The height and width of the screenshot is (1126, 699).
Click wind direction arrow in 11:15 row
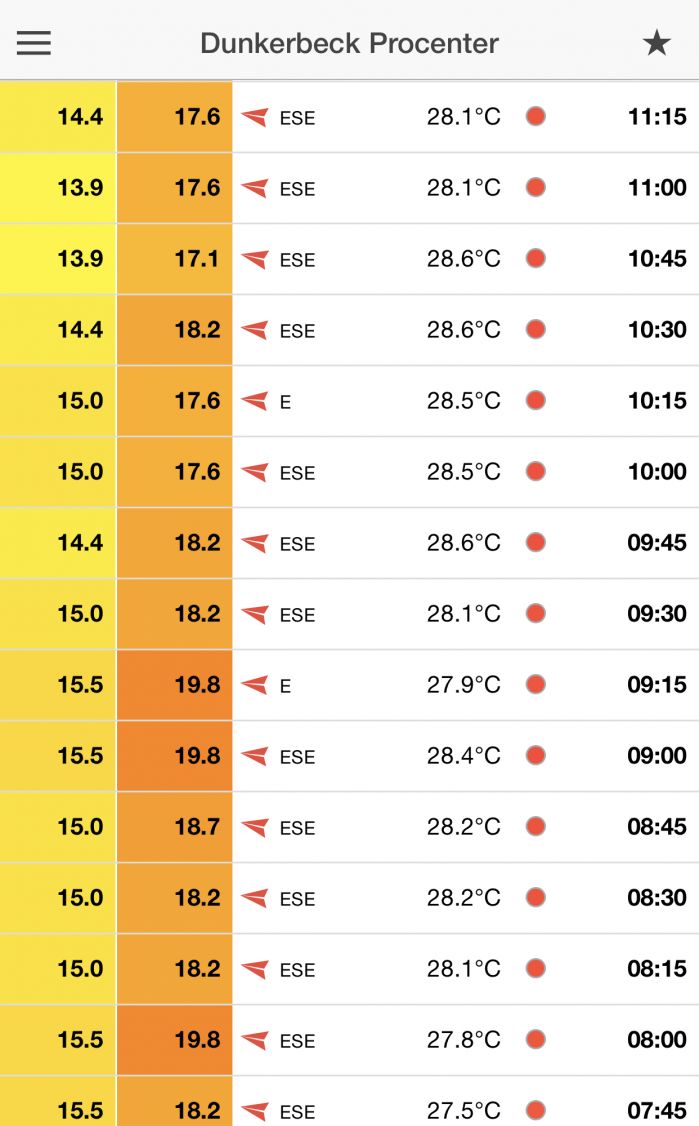(255, 117)
